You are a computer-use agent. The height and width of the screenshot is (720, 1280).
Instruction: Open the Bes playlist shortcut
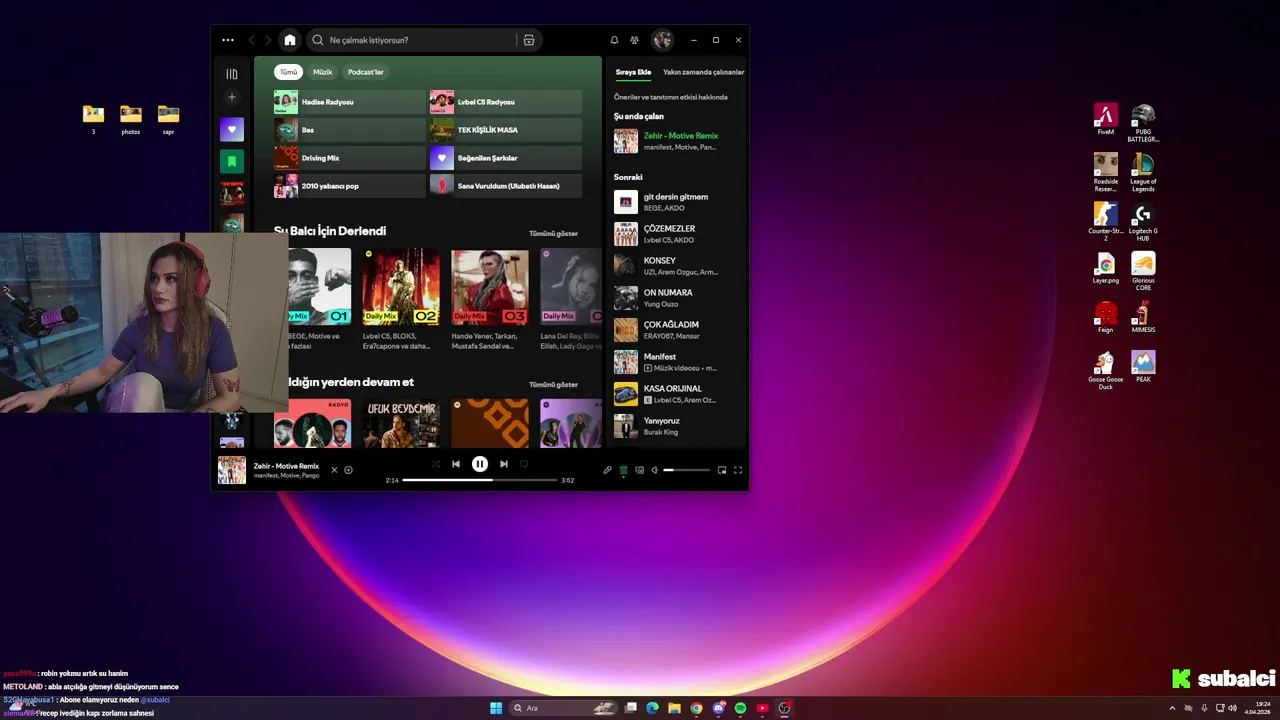coord(350,130)
